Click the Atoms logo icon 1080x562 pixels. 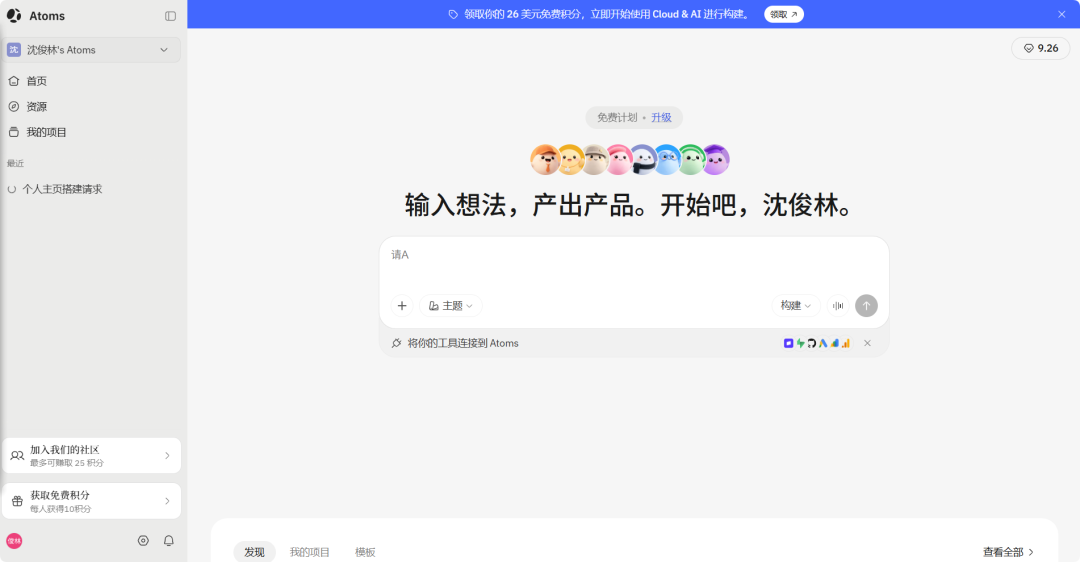point(14,15)
